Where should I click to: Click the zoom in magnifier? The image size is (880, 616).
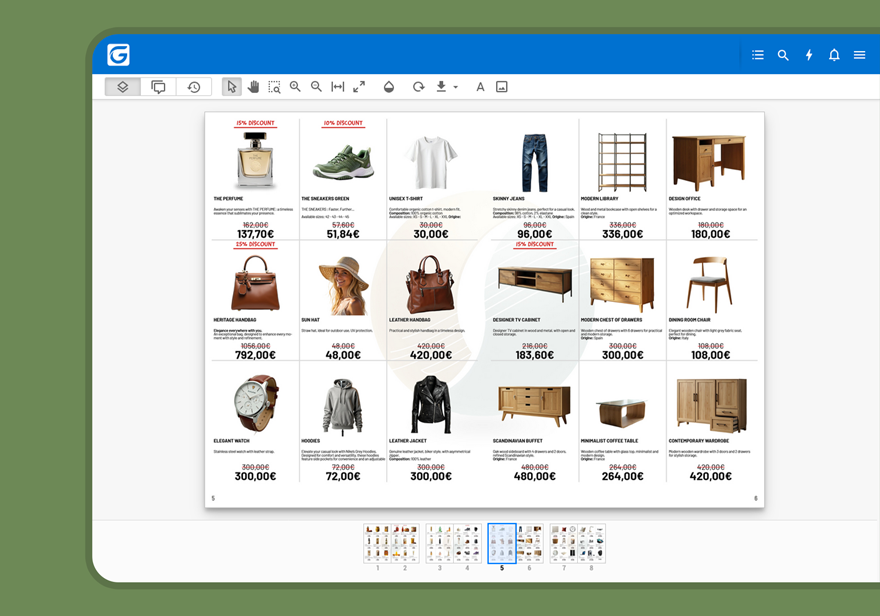295,86
